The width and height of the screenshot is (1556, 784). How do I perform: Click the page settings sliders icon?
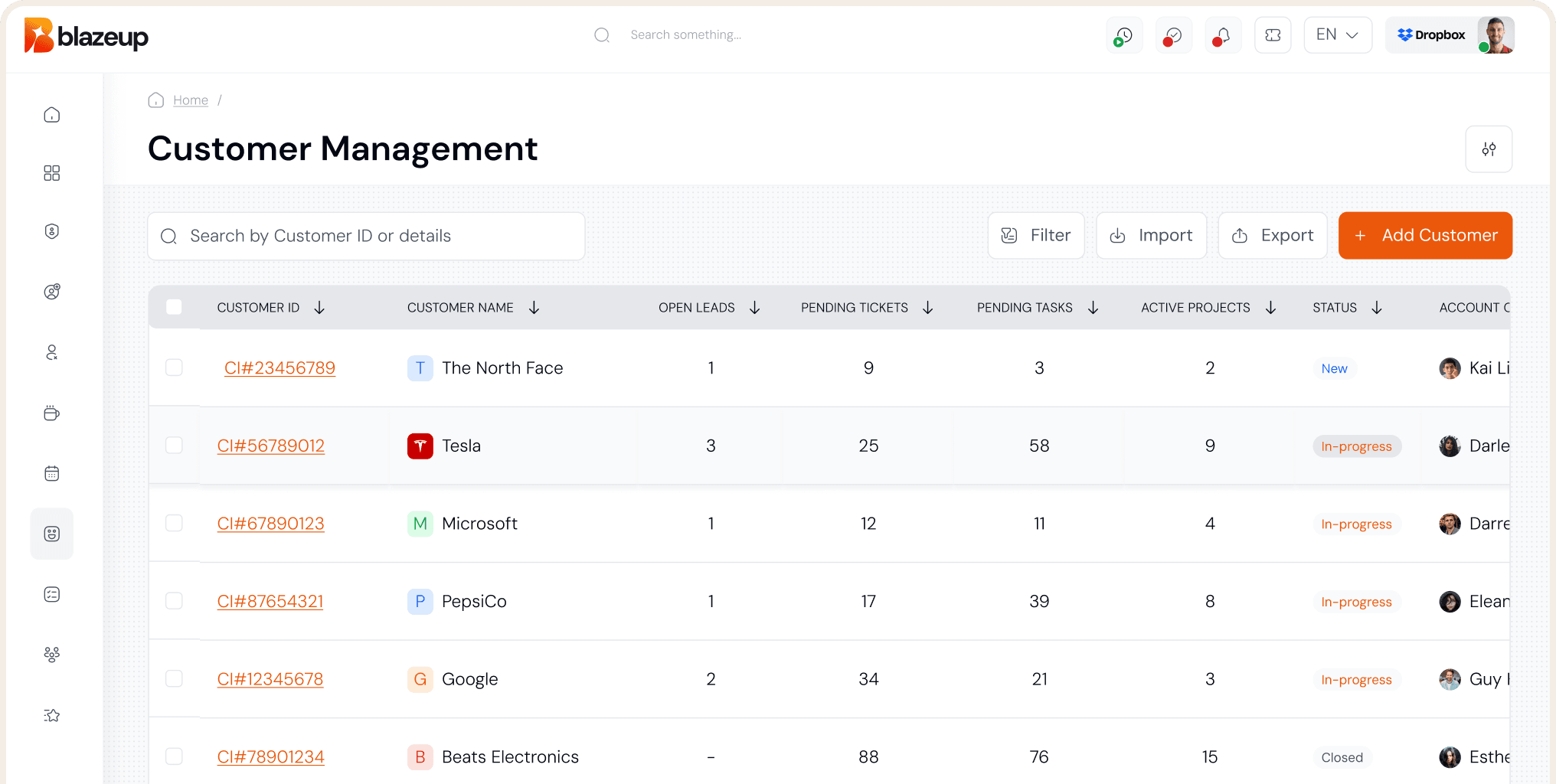click(1488, 149)
